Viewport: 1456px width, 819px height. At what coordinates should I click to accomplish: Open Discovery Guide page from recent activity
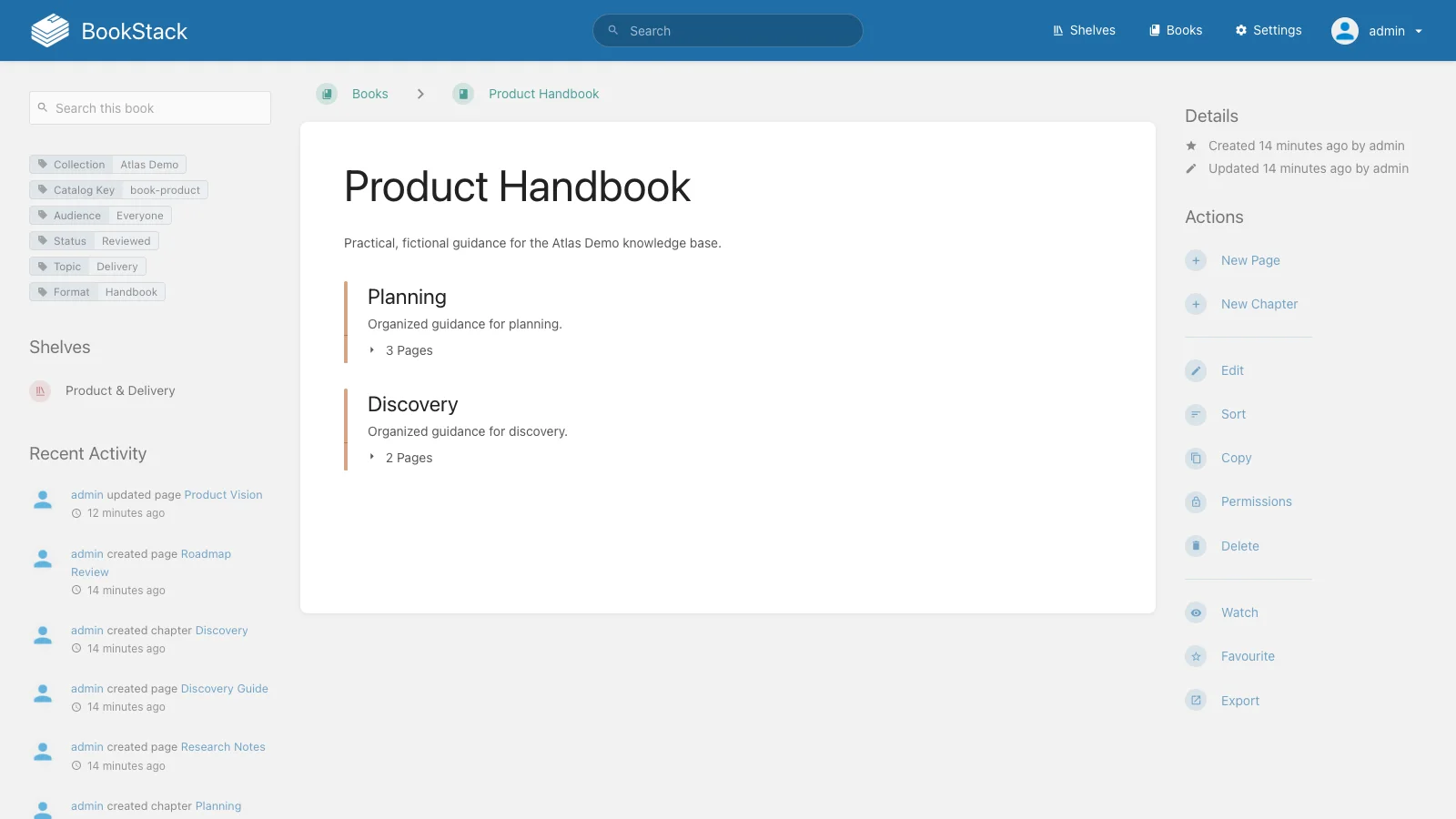click(224, 689)
